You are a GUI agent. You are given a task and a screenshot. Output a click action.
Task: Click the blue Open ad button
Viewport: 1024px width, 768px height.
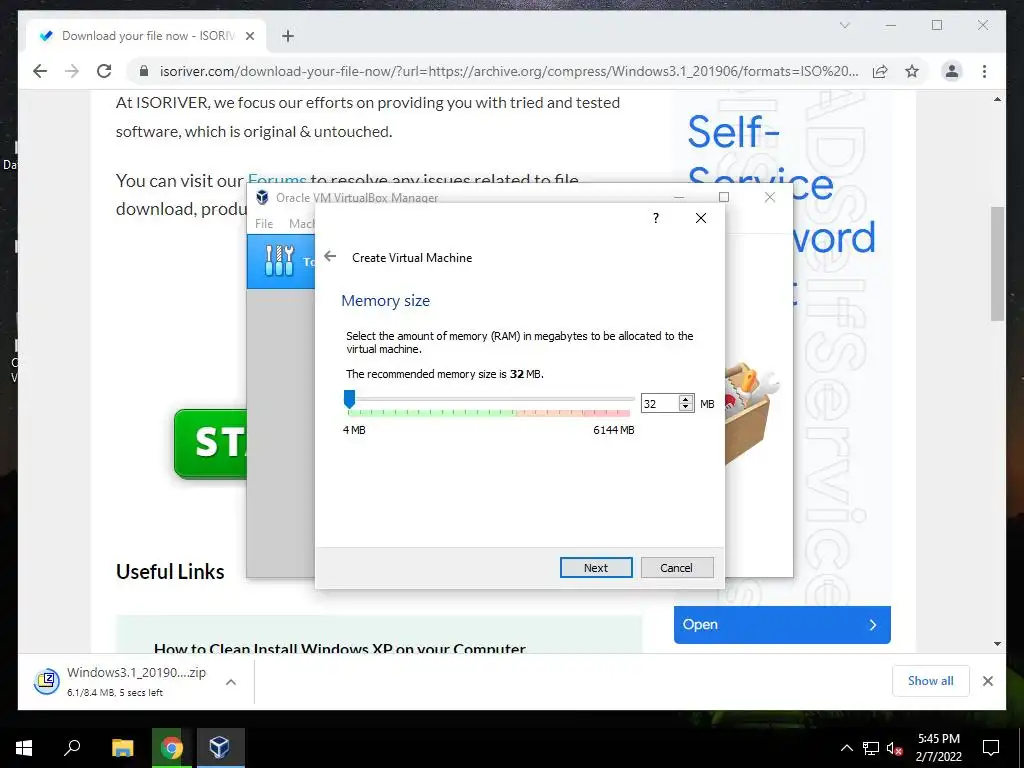tap(782, 624)
